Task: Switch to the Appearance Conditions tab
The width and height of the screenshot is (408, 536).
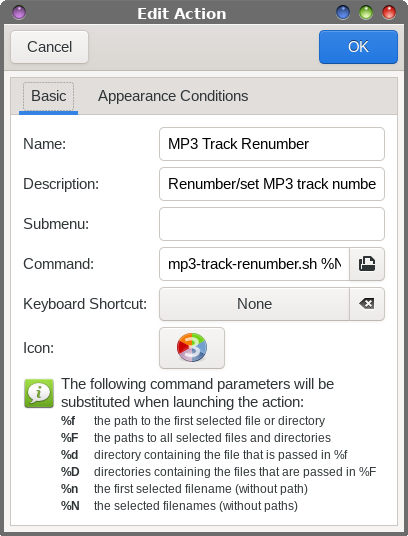Action: (x=173, y=96)
